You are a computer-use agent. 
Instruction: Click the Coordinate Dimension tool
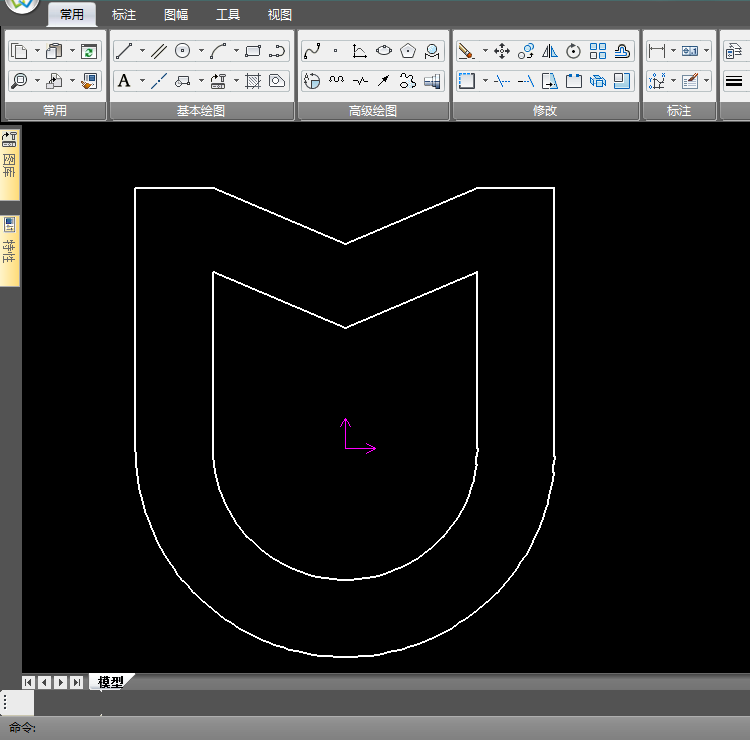coord(657,81)
